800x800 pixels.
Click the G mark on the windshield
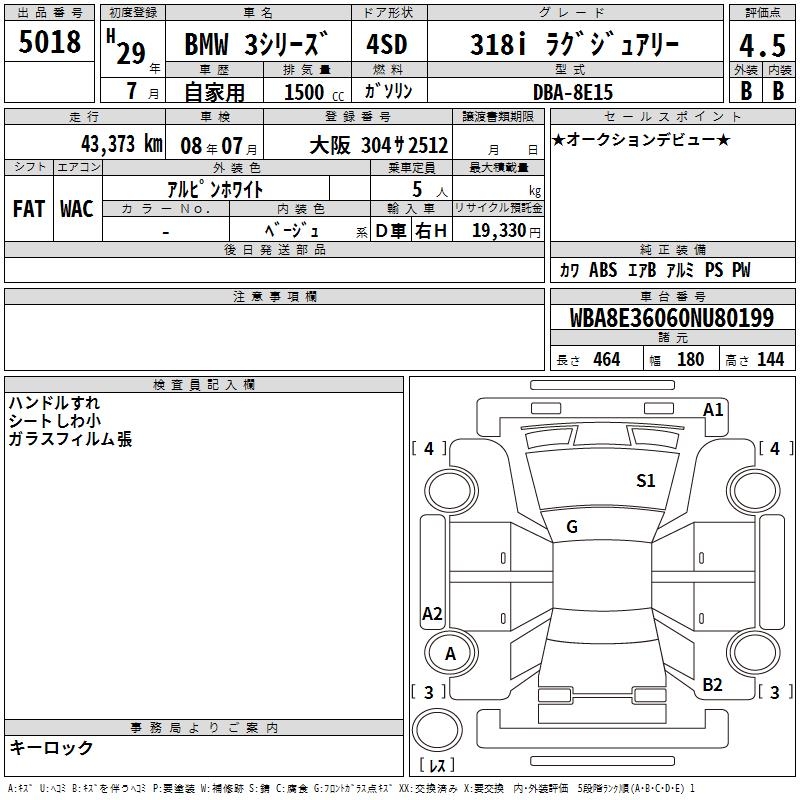572,527
